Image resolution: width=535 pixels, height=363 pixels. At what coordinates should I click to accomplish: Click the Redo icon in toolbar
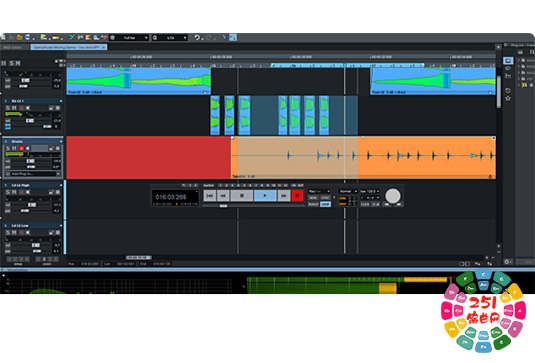click(x=208, y=38)
